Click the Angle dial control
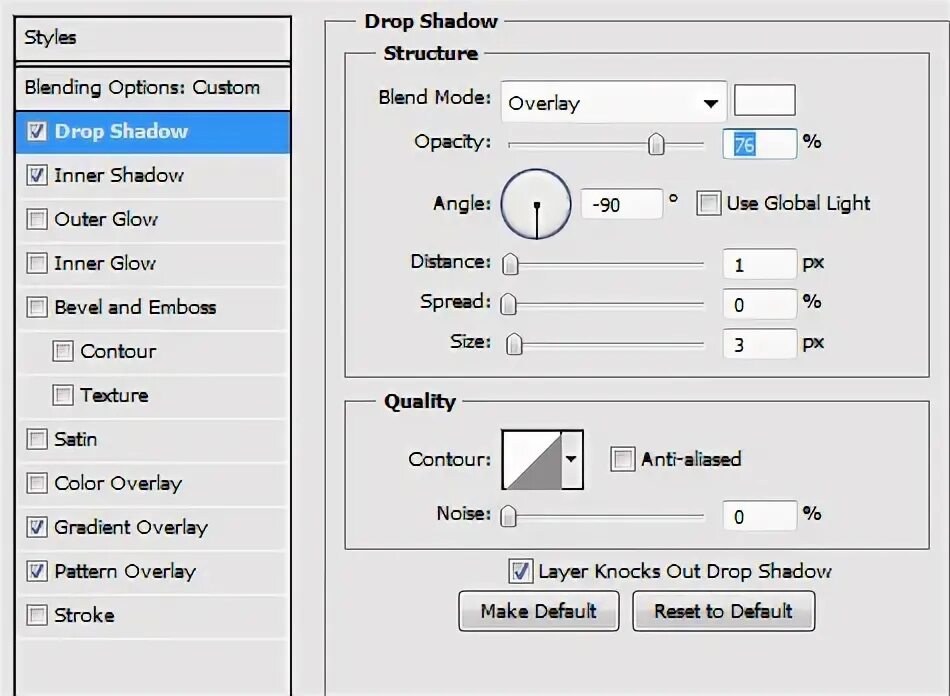 click(x=536, y=204)
